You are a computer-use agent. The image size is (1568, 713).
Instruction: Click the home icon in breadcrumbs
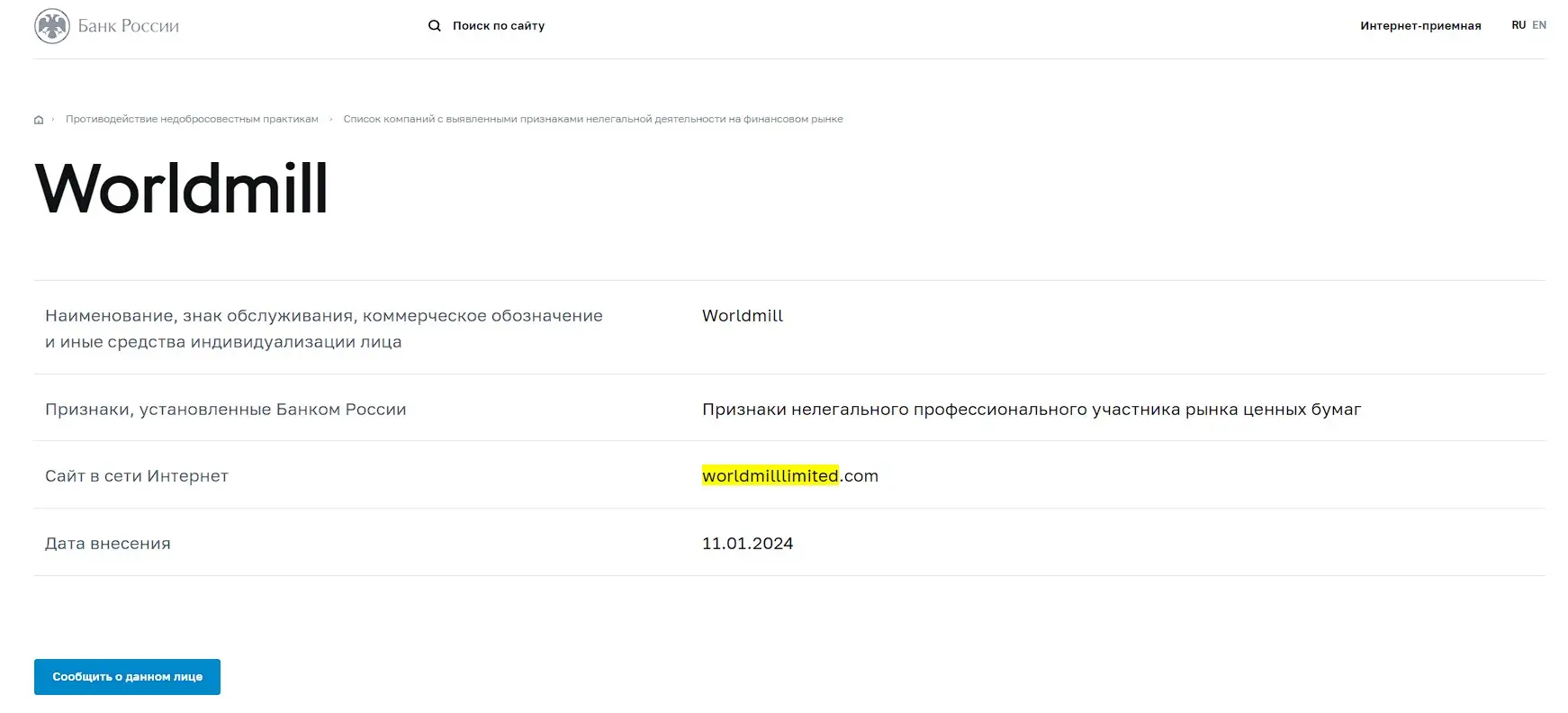(x=39, y=120)
